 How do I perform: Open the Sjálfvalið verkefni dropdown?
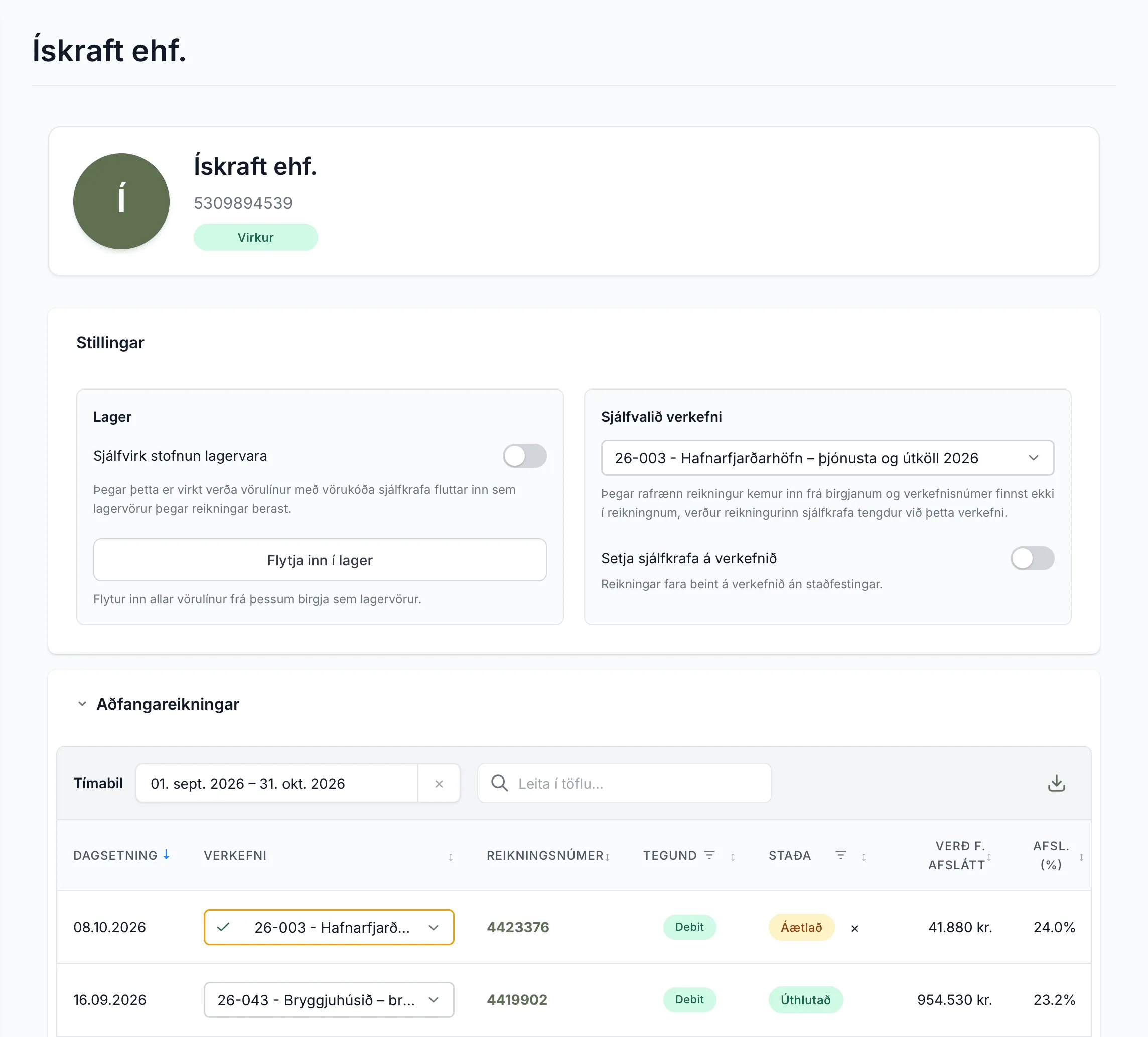click(827, 458)
